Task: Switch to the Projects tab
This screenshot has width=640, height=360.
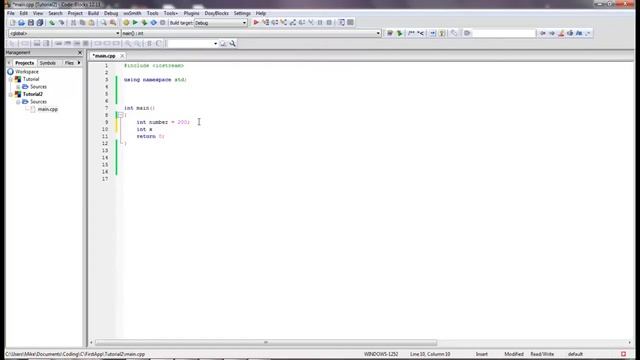Action: [x=24, y=63]
